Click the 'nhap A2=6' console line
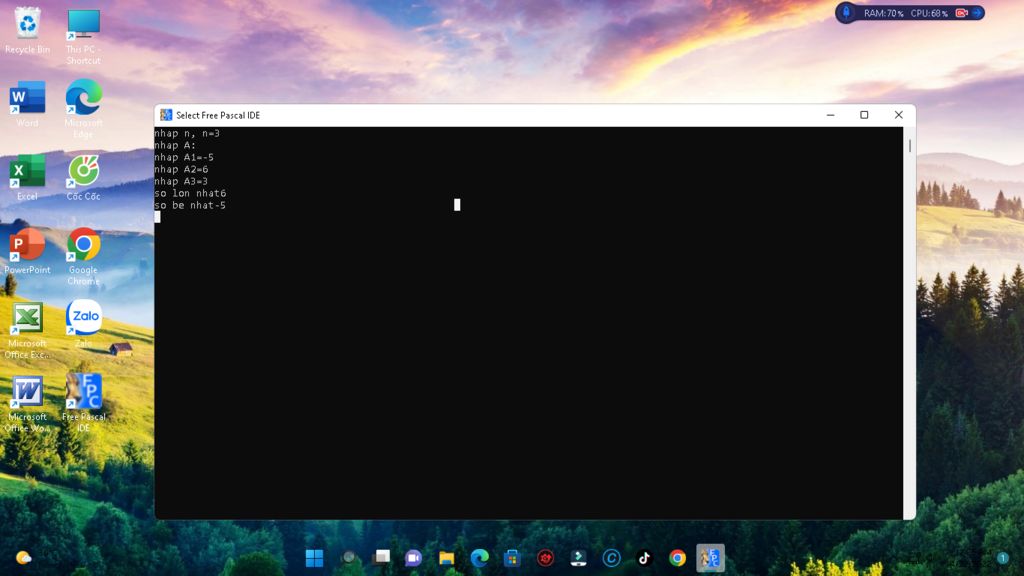1024x576 pixels. (x=181, y=169)
